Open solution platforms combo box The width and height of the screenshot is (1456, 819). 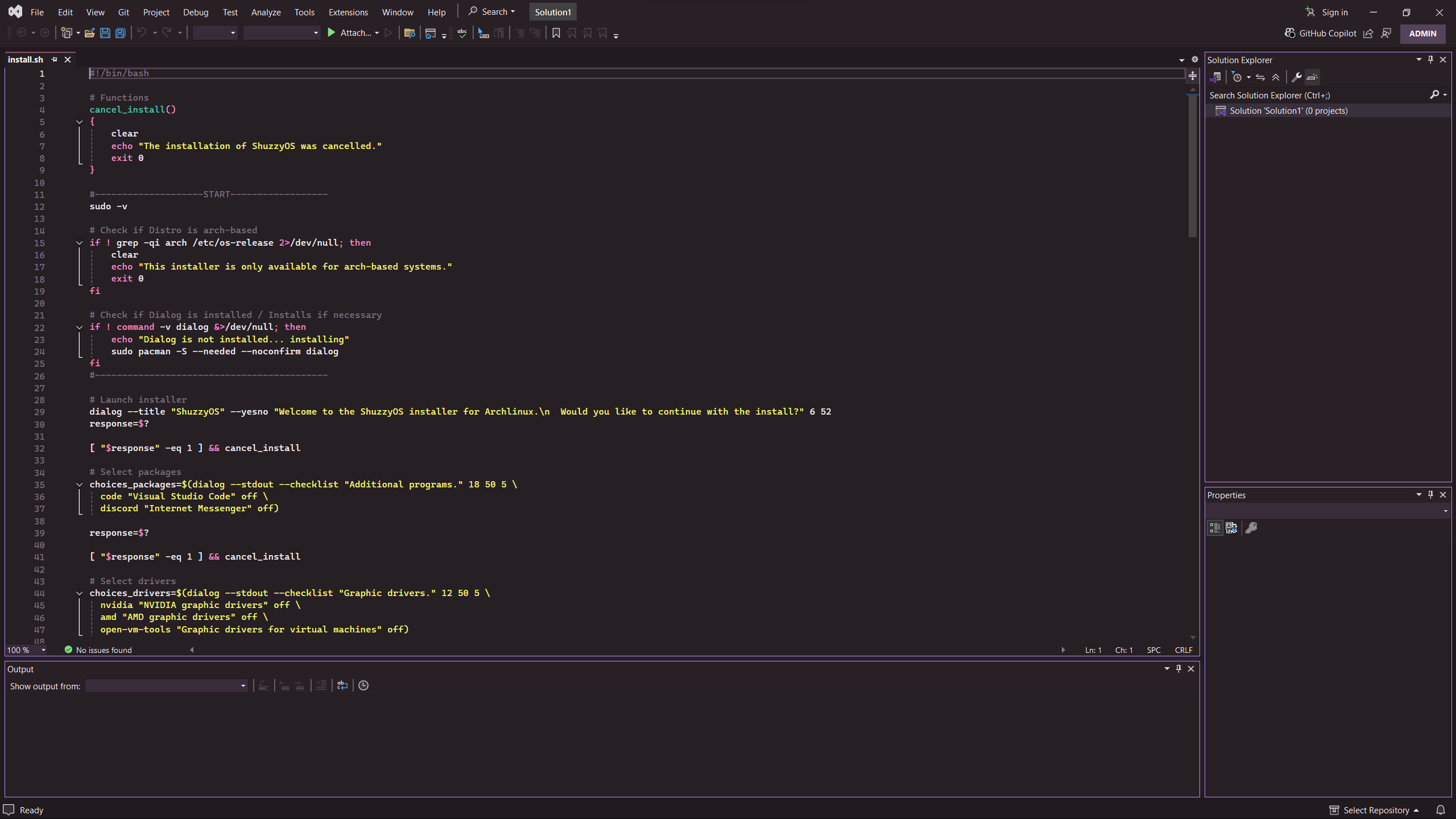282,33
